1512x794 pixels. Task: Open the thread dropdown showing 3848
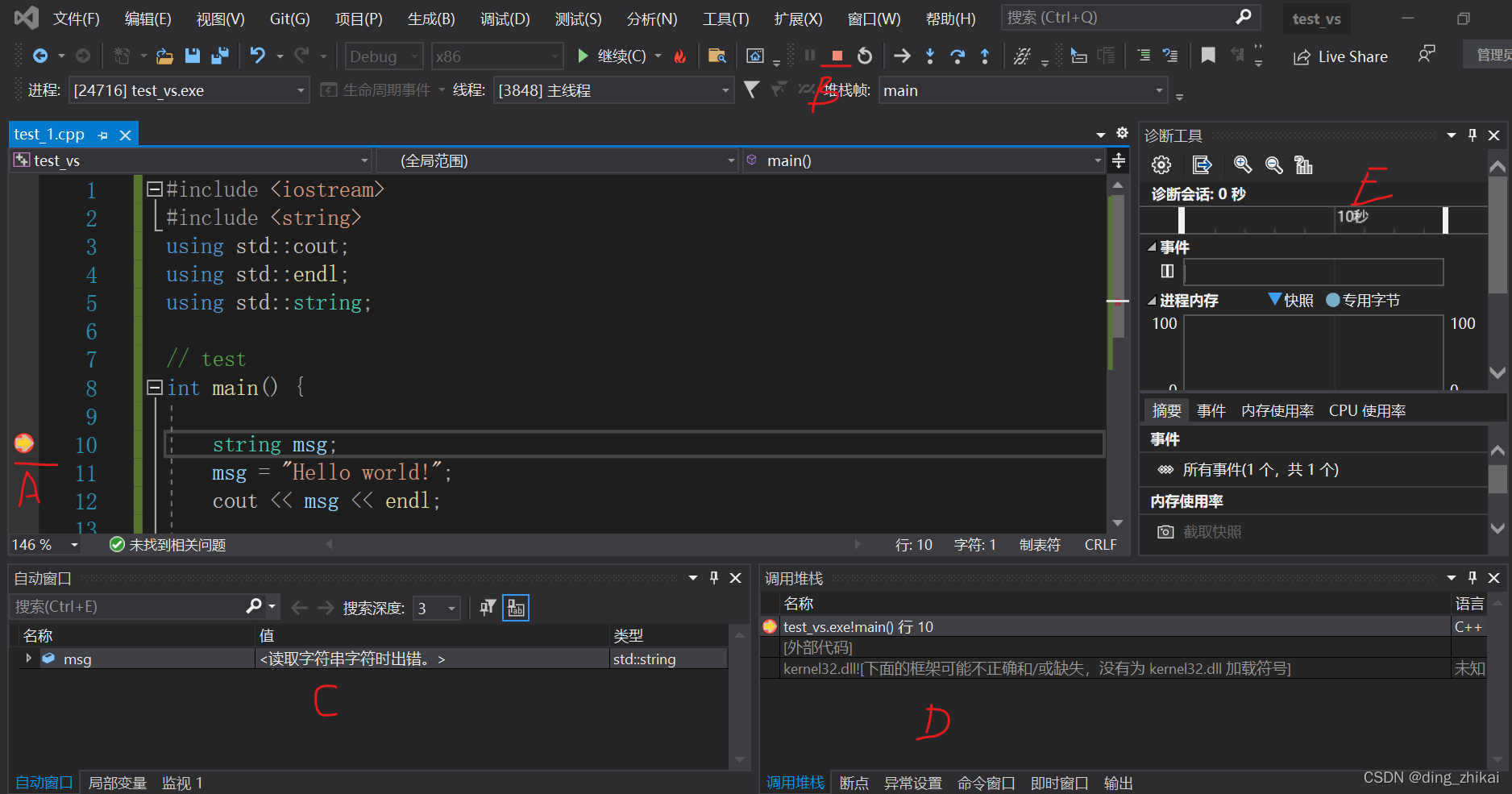[613, 90]
